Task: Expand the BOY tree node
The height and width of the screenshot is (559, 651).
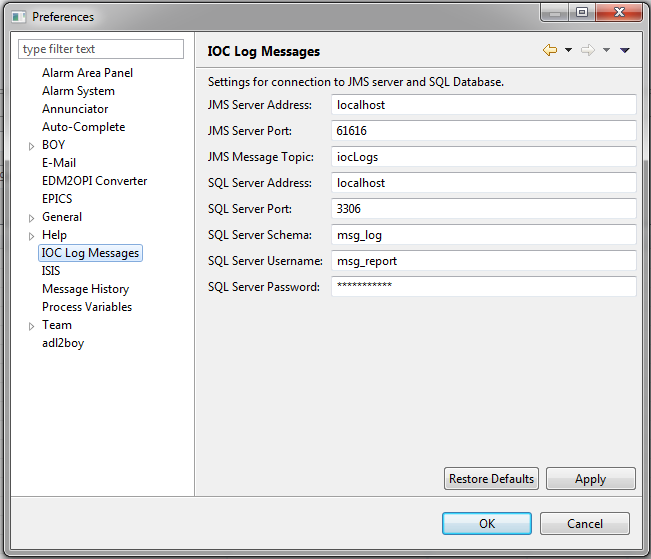Action: [x=31, y=146]
